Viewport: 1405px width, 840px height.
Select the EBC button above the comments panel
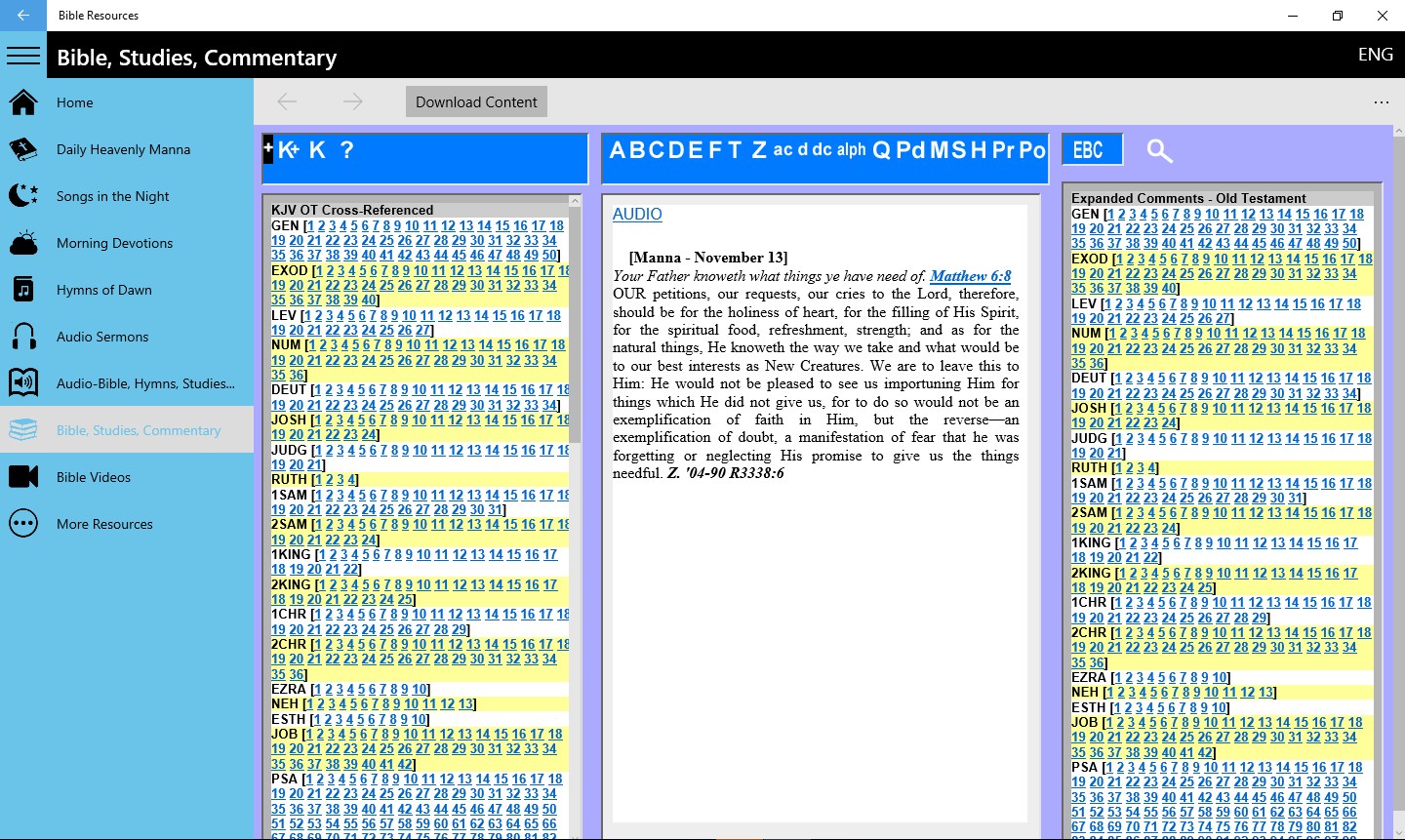click(1091, 149)
